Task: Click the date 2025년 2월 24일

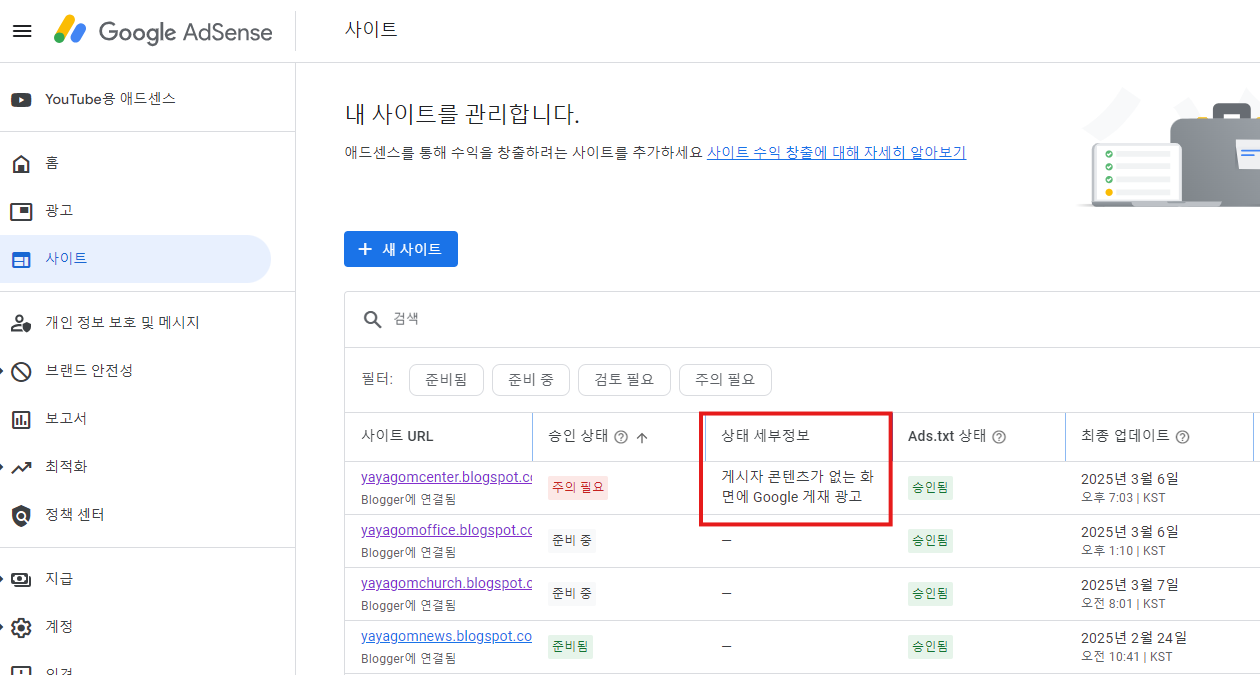Action: click(x=1134, y=638)
